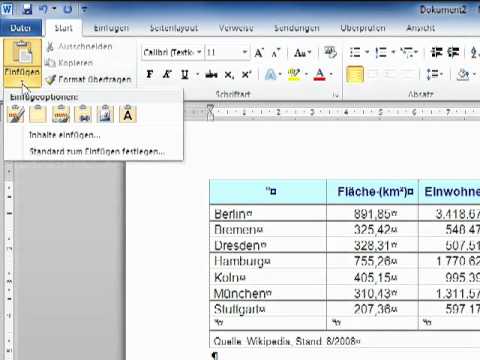
Task: Redo the last action
Action: (68, 9)
